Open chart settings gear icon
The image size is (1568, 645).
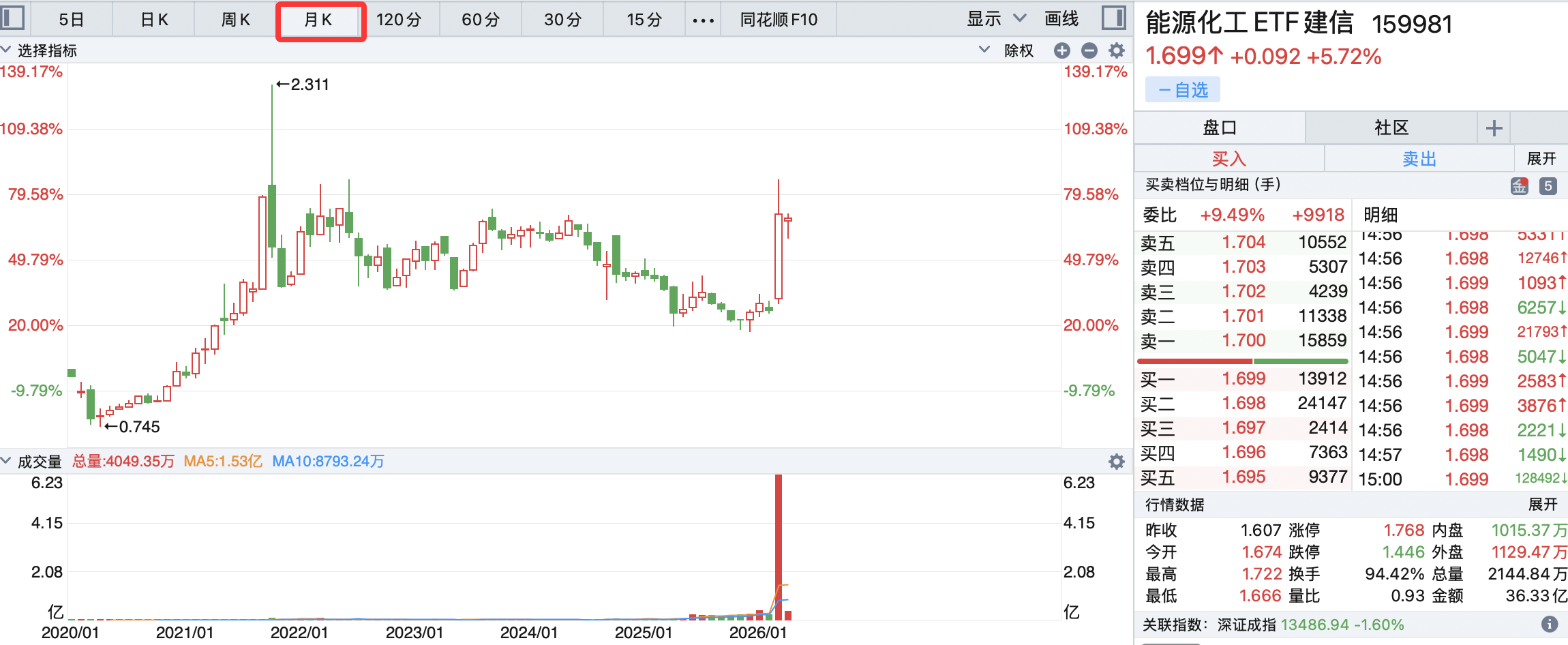coord(1116,50)
